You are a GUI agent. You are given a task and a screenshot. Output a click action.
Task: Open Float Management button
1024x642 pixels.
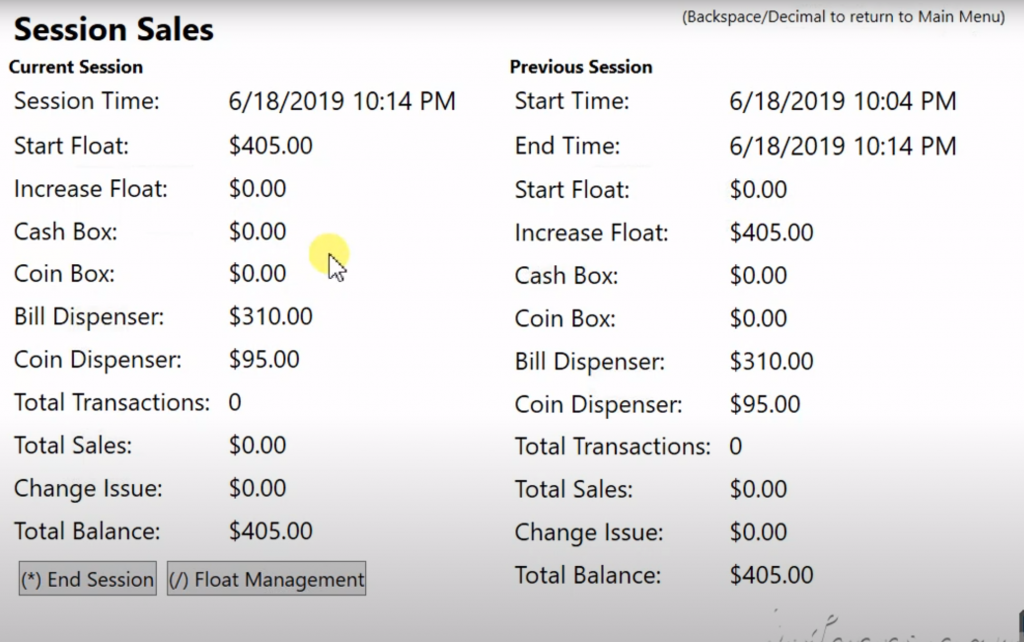tap(266, 579)
